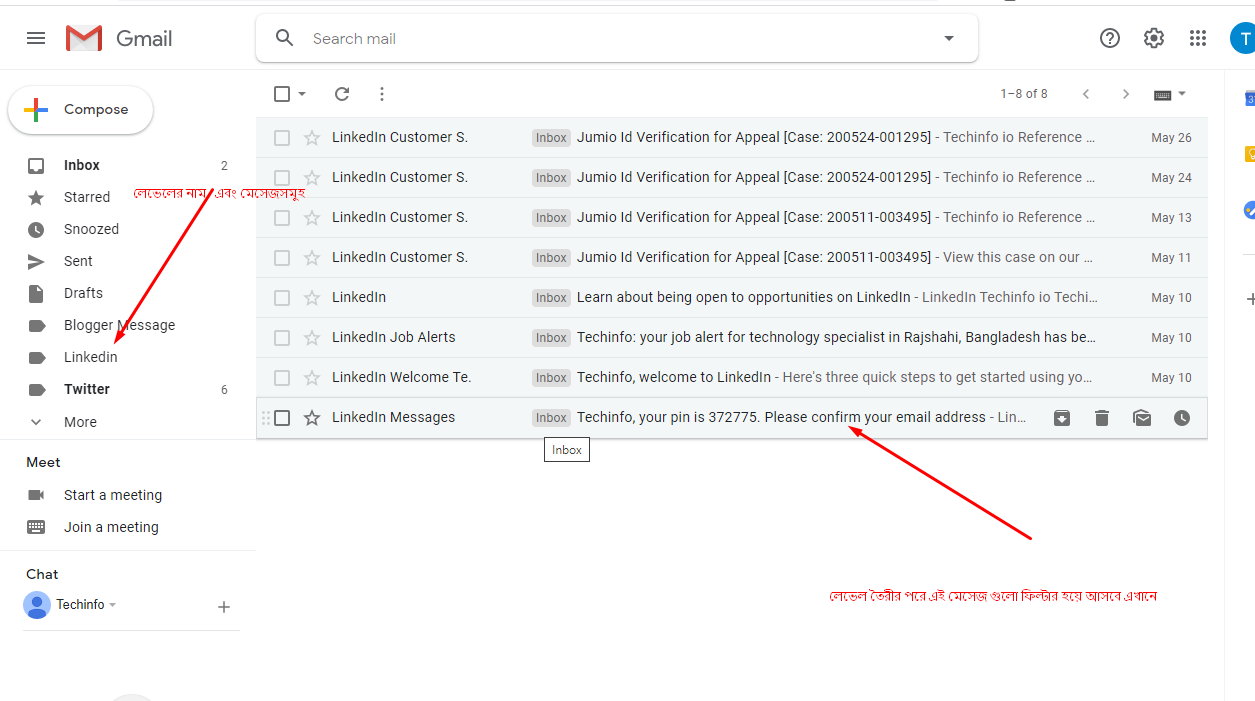Image resolution: width=1255 pixels, height=701 pixels.
Task: Go to older messages arrow
Action: [x=1126, y=94]
